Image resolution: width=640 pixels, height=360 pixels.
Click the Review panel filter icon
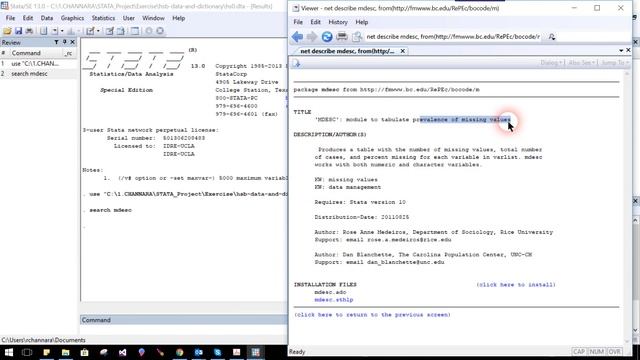tap(56, 42)
